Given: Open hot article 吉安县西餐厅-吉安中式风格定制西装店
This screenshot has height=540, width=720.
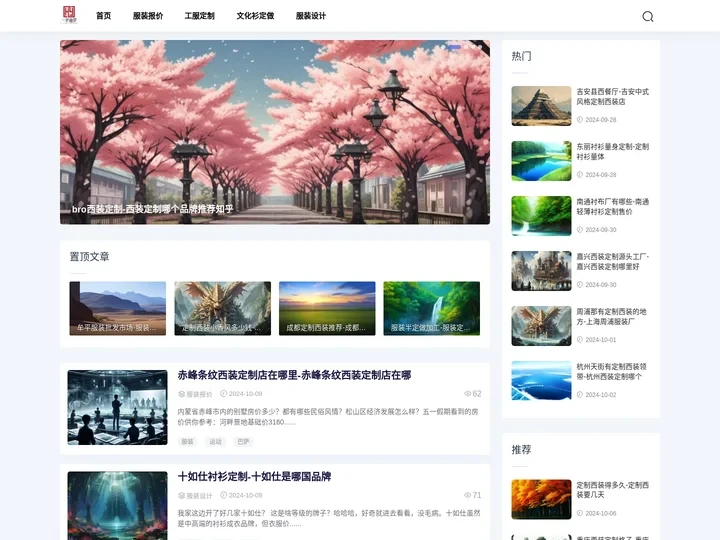Looking at the screenshot, I should 613,96.
